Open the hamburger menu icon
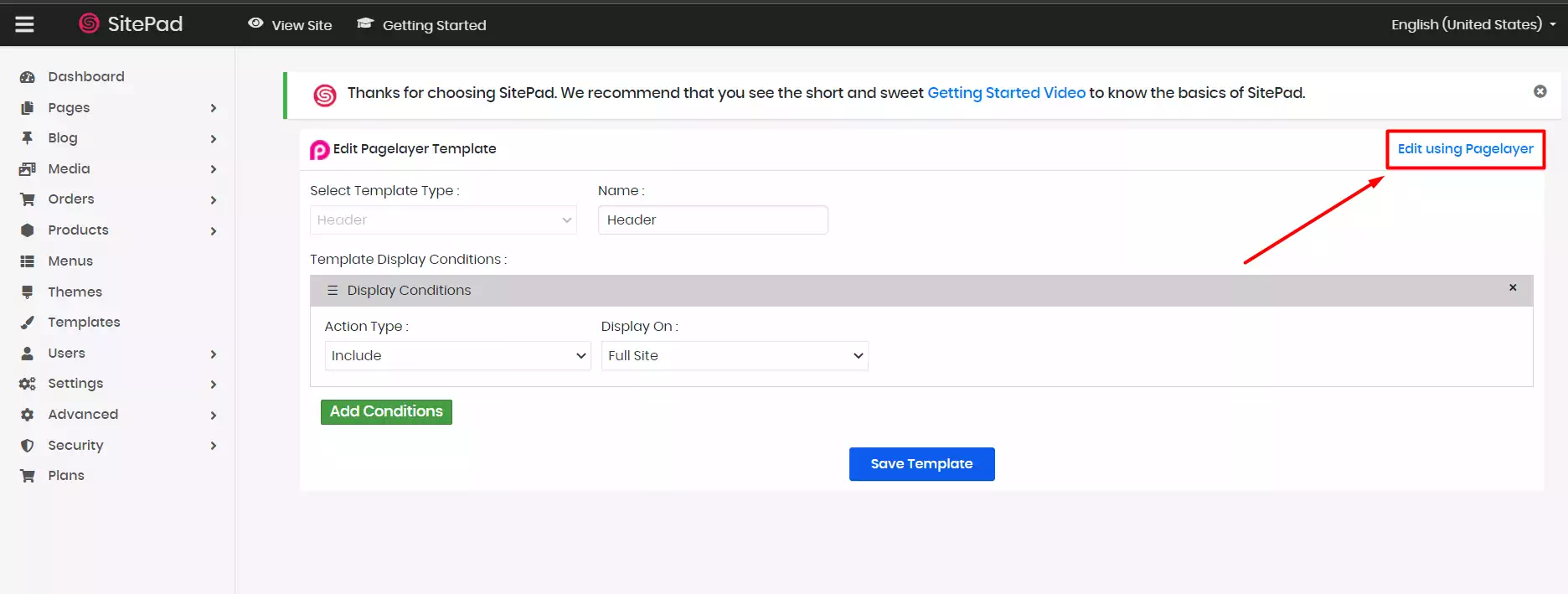The height and width of the screenshot is (594, 1568). (25, 24)
